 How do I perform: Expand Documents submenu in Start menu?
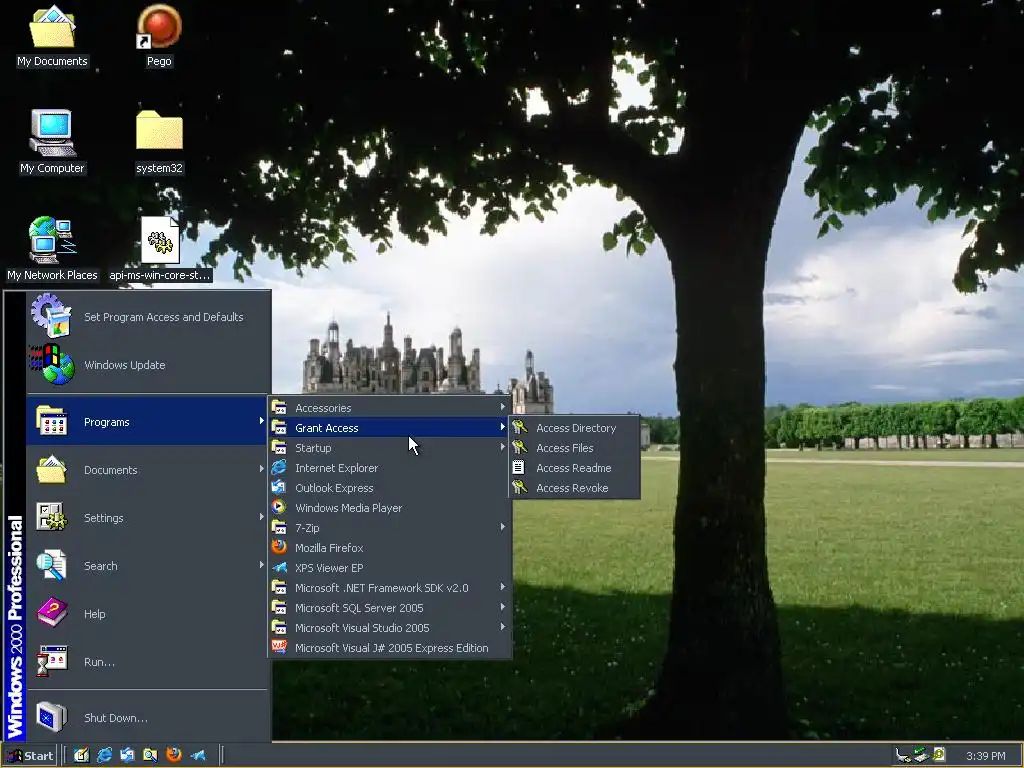point(148,470)
